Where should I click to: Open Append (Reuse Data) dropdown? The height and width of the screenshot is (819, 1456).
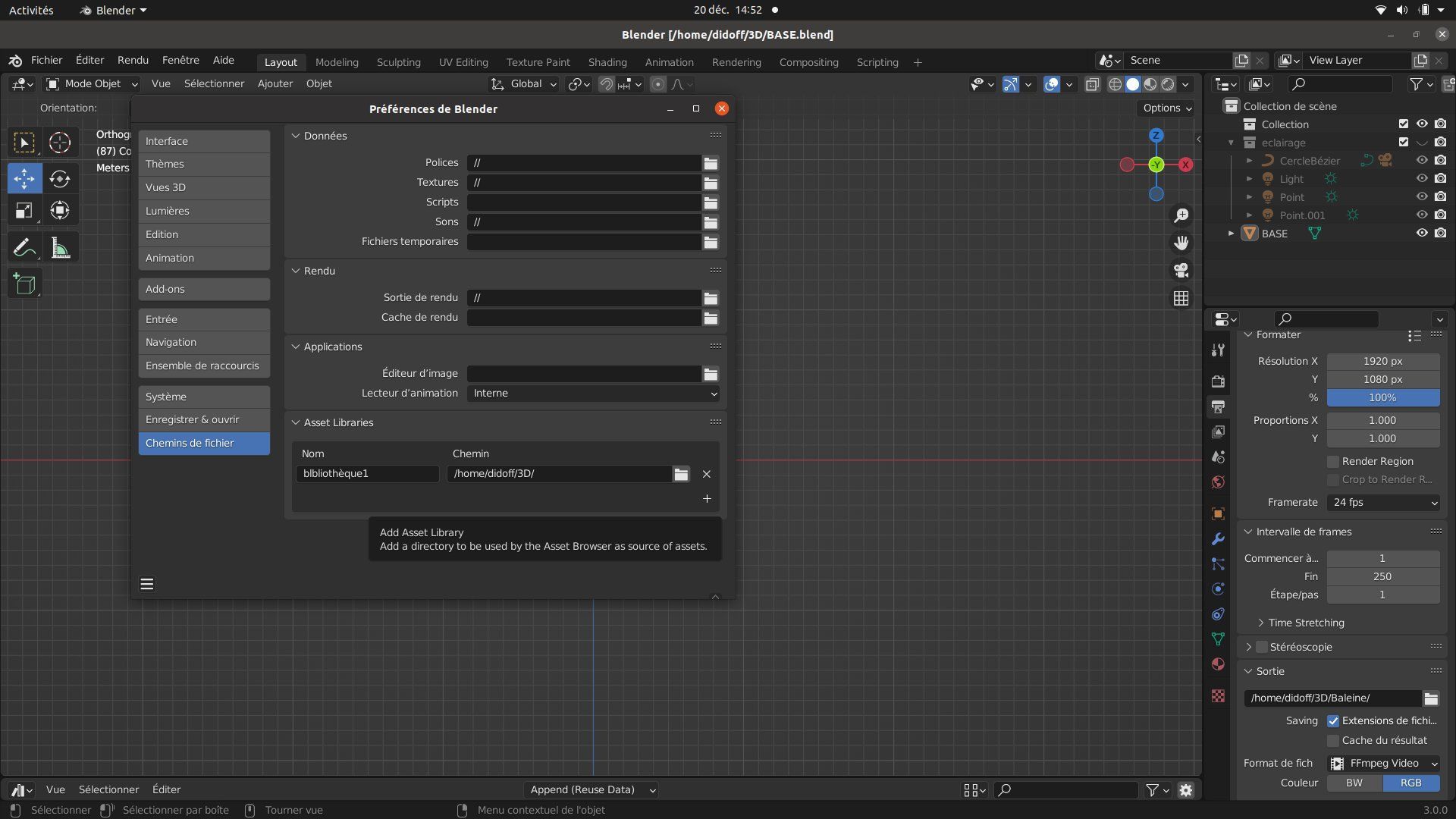pyautogui.click(x=591, y=790)
